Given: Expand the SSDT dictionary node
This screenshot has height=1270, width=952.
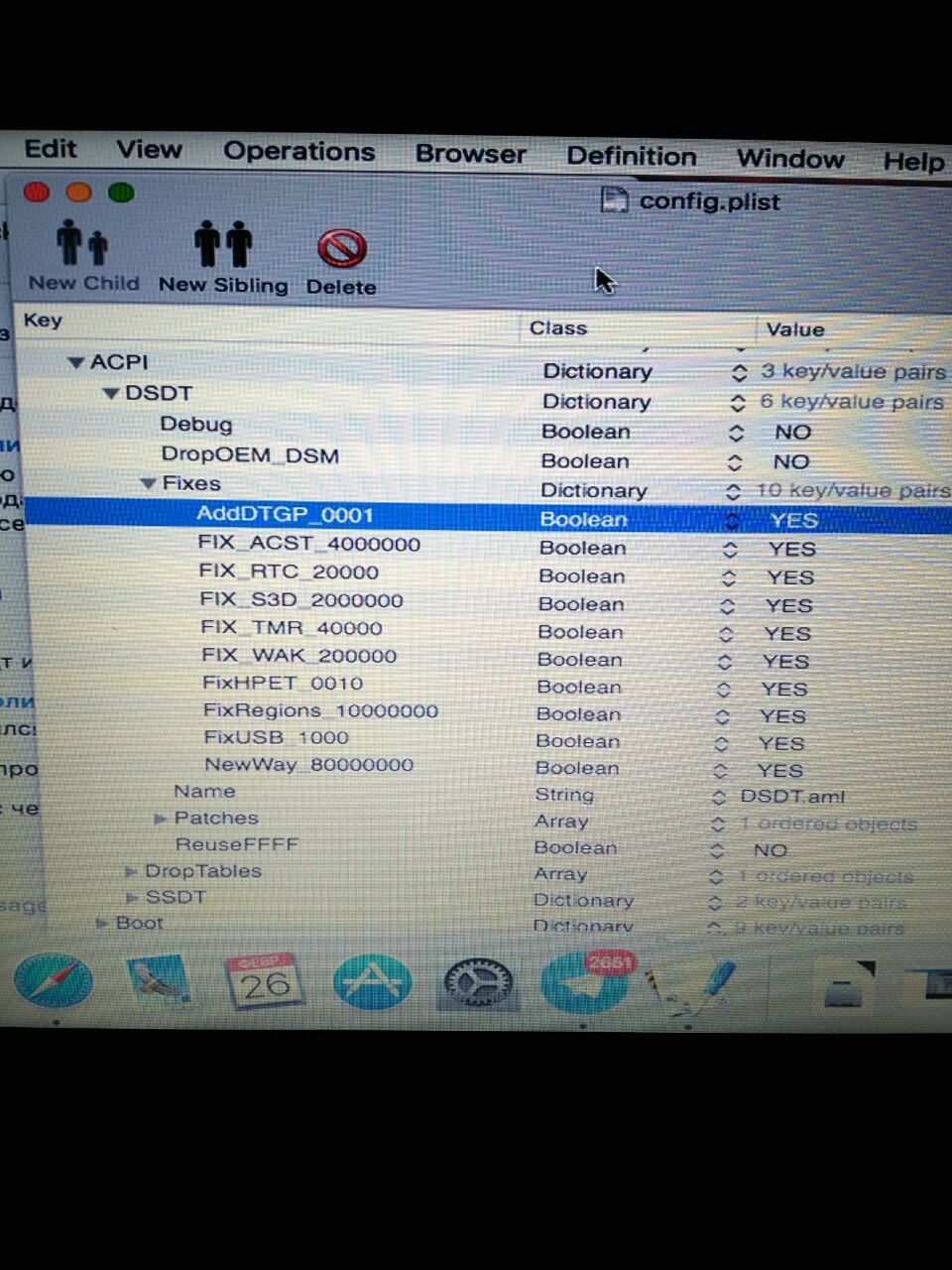Looking at the screenshot, I should coord(132,897).
